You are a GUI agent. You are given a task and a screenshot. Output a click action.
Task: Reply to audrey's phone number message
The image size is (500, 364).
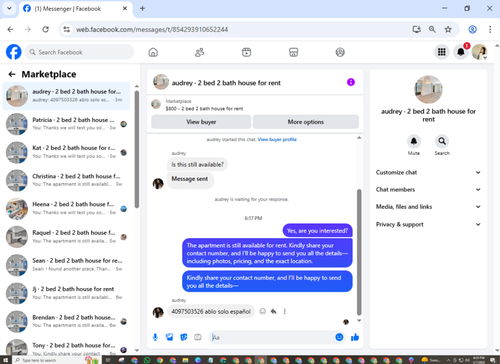(274, 311)
